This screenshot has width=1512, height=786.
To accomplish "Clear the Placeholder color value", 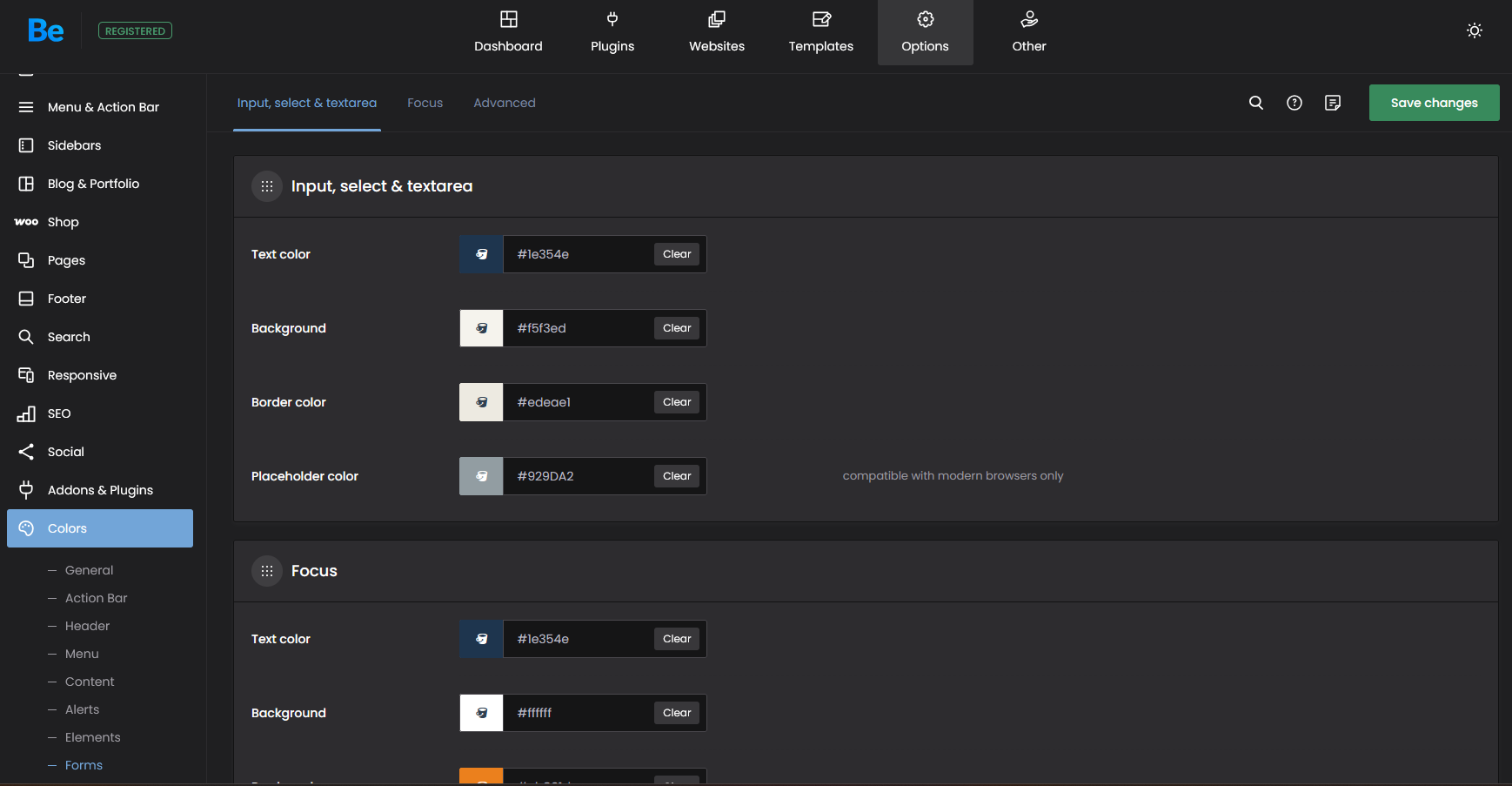I will (677, 476).
